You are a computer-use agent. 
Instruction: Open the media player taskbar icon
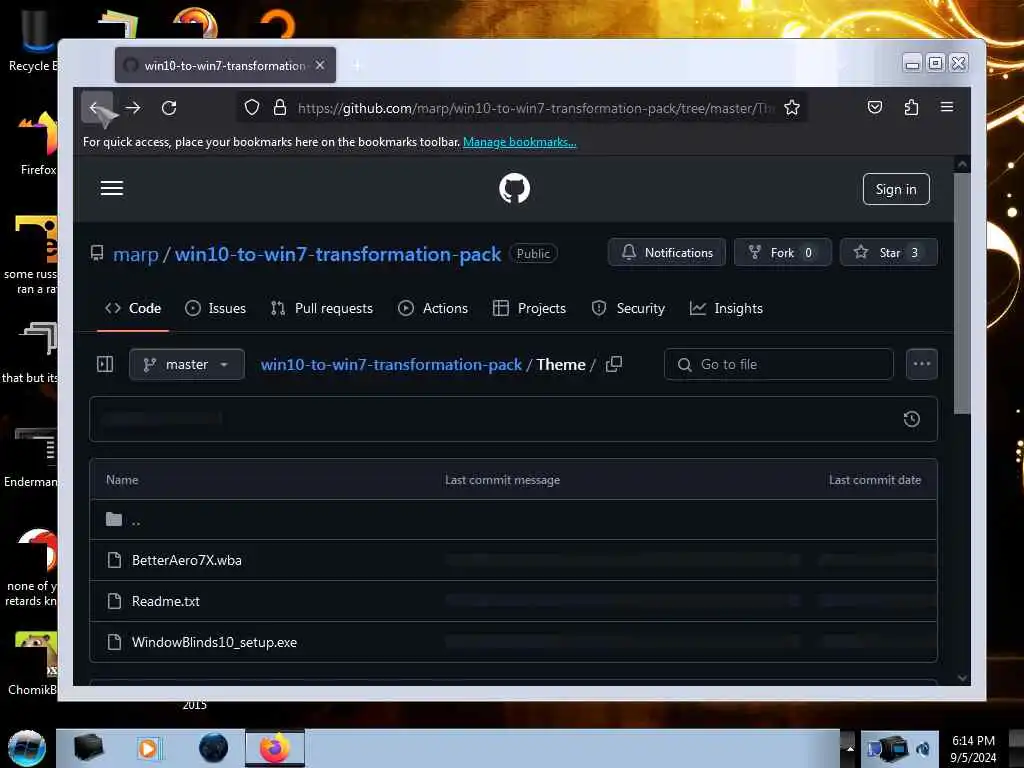tap(149, 748)
